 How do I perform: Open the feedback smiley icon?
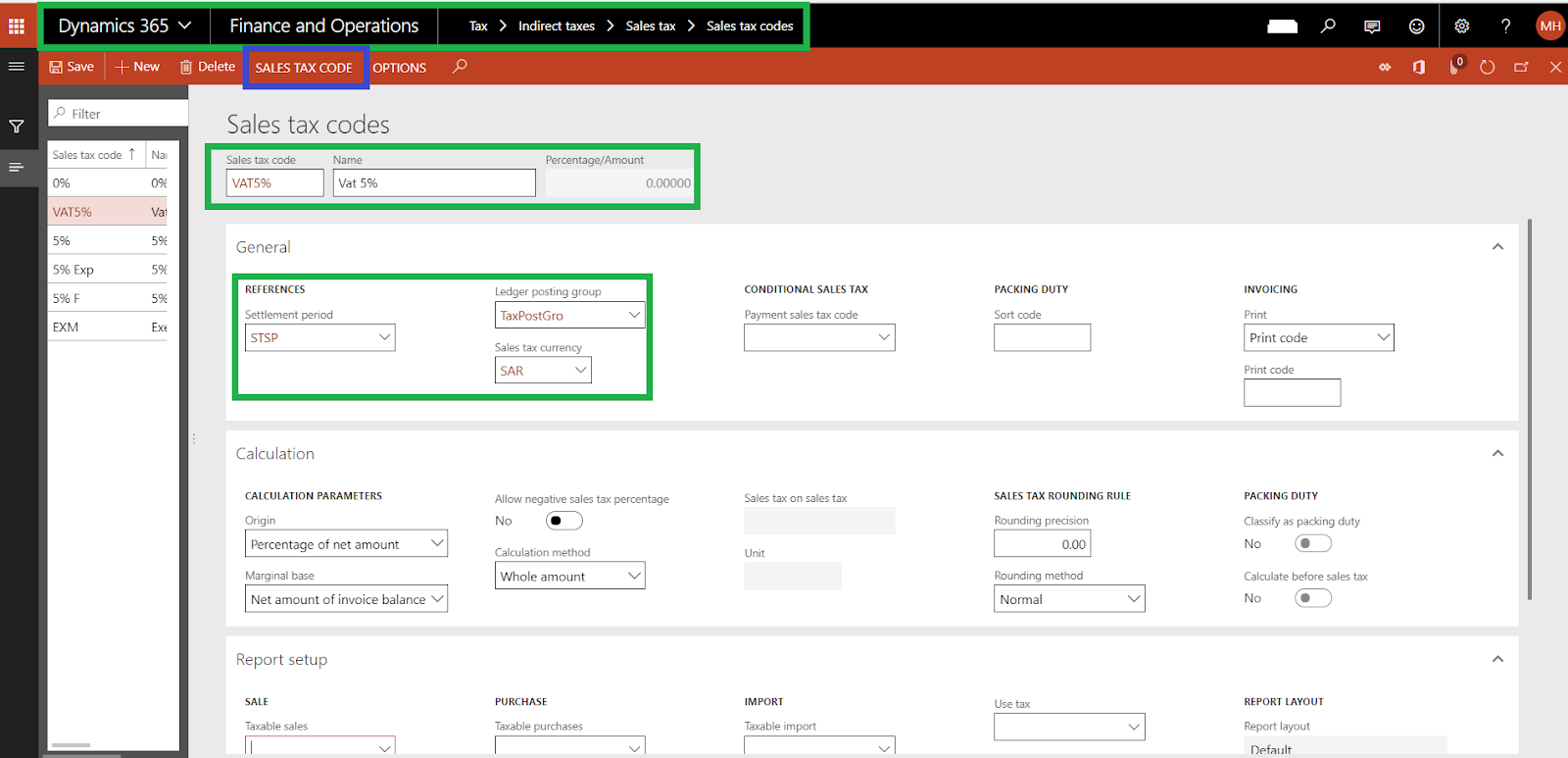pos(1416,26)
